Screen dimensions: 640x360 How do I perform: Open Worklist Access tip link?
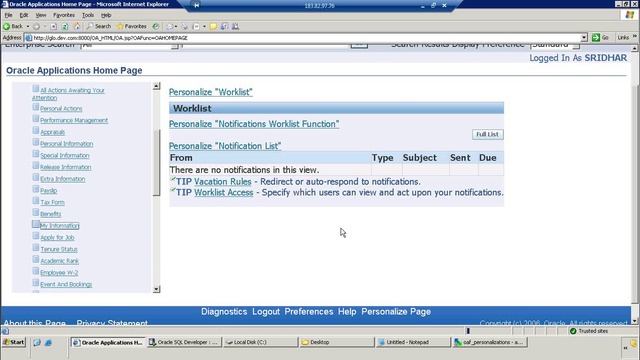coord(224,193)
